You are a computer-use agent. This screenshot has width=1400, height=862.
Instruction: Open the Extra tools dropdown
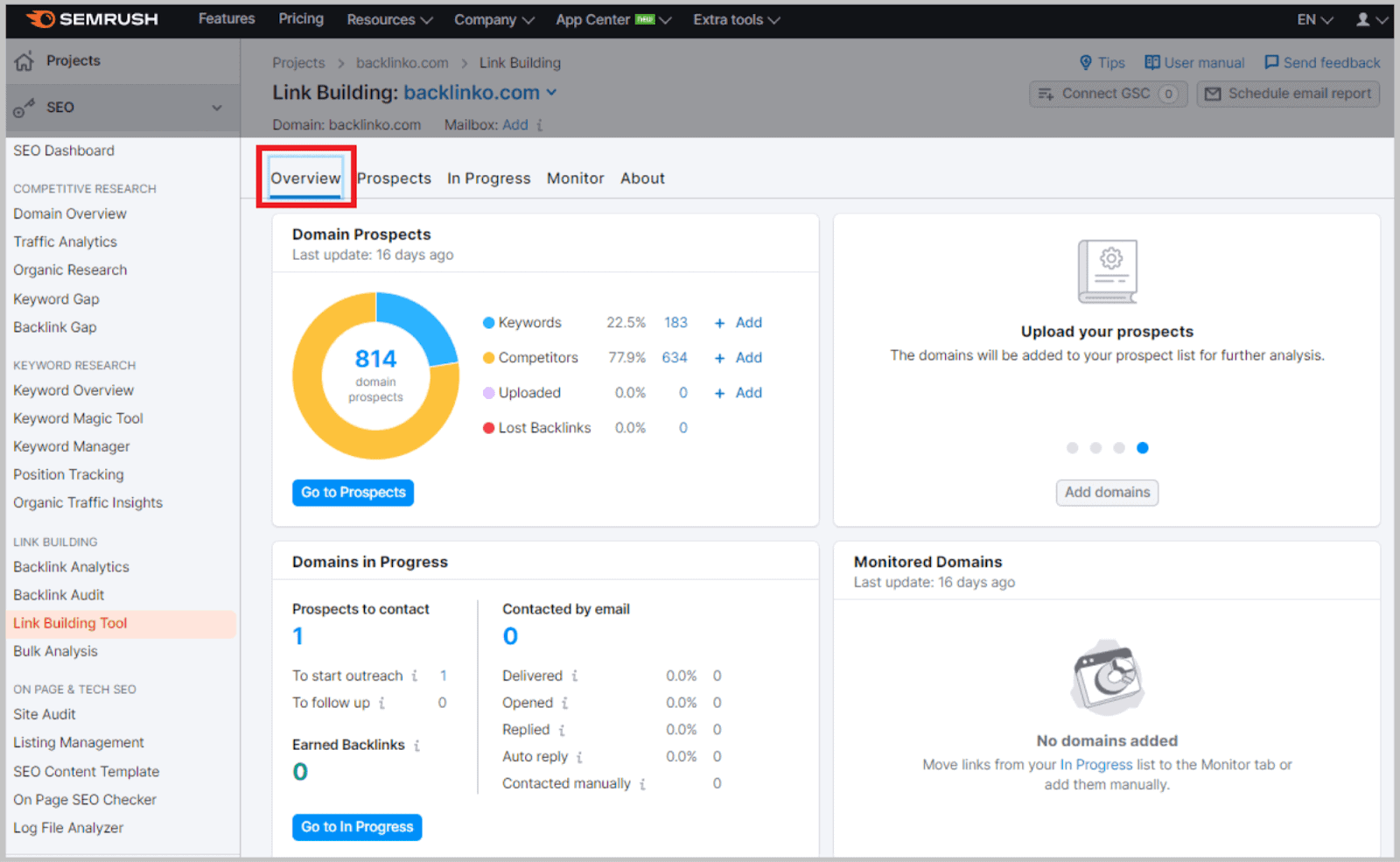click(737, 19)
